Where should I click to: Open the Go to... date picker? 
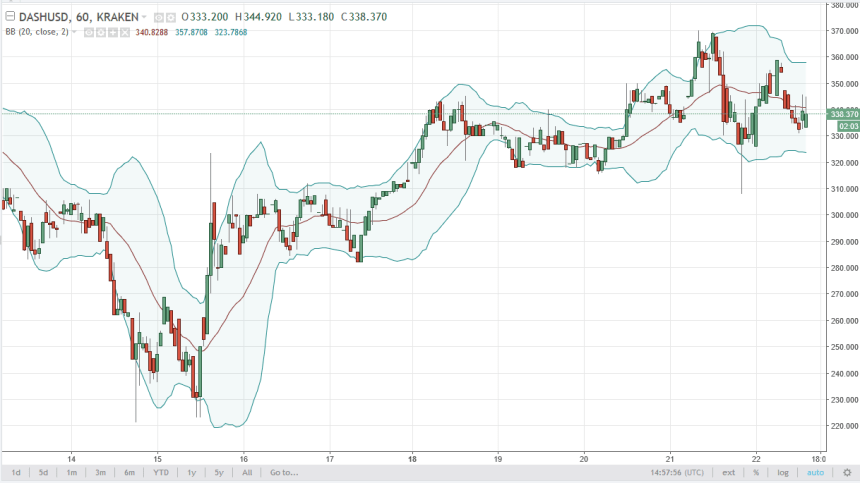tap(283, 472)
